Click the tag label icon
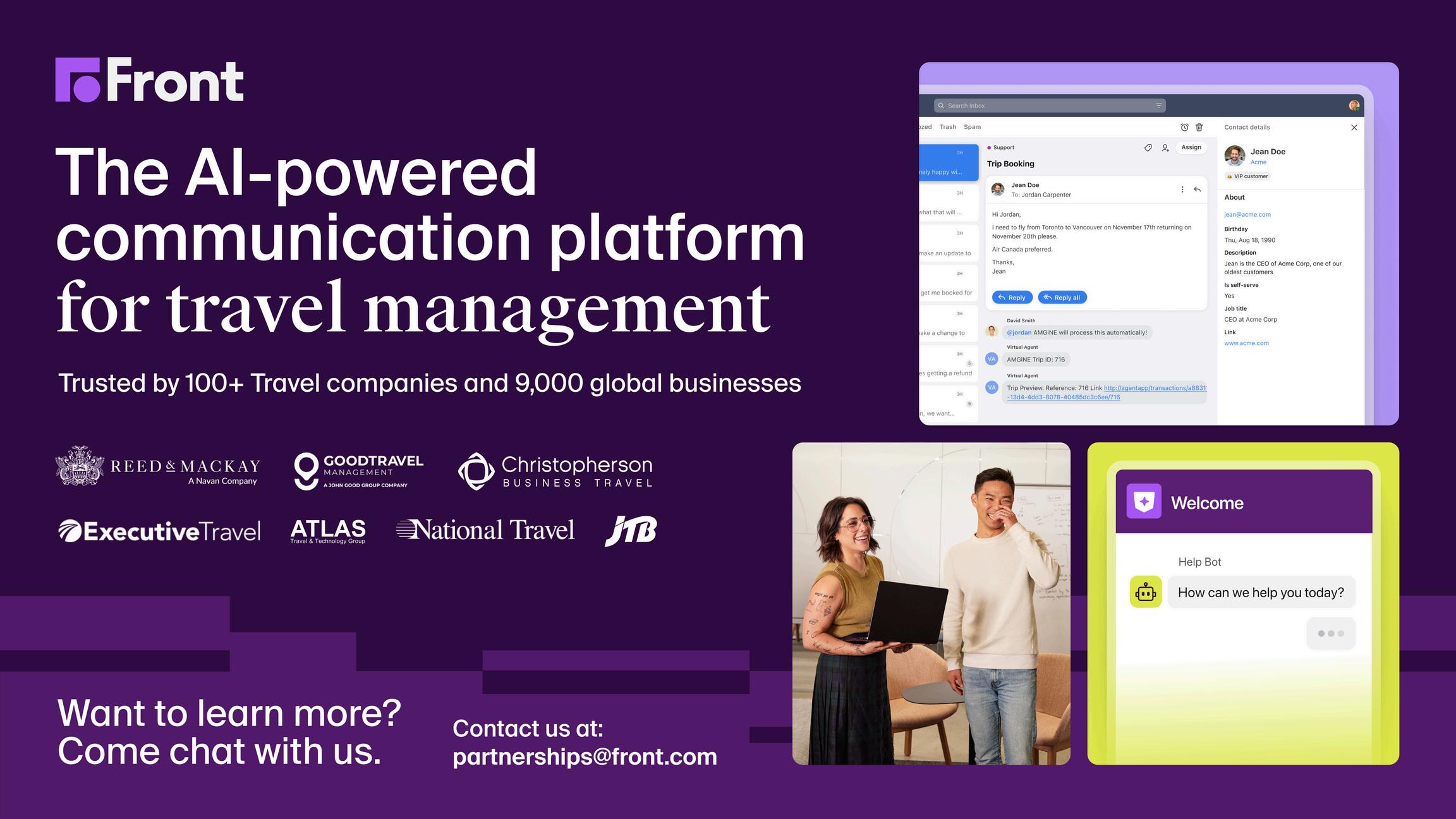Viewport: 1456px width, 819px height. tap(1148, 148)
